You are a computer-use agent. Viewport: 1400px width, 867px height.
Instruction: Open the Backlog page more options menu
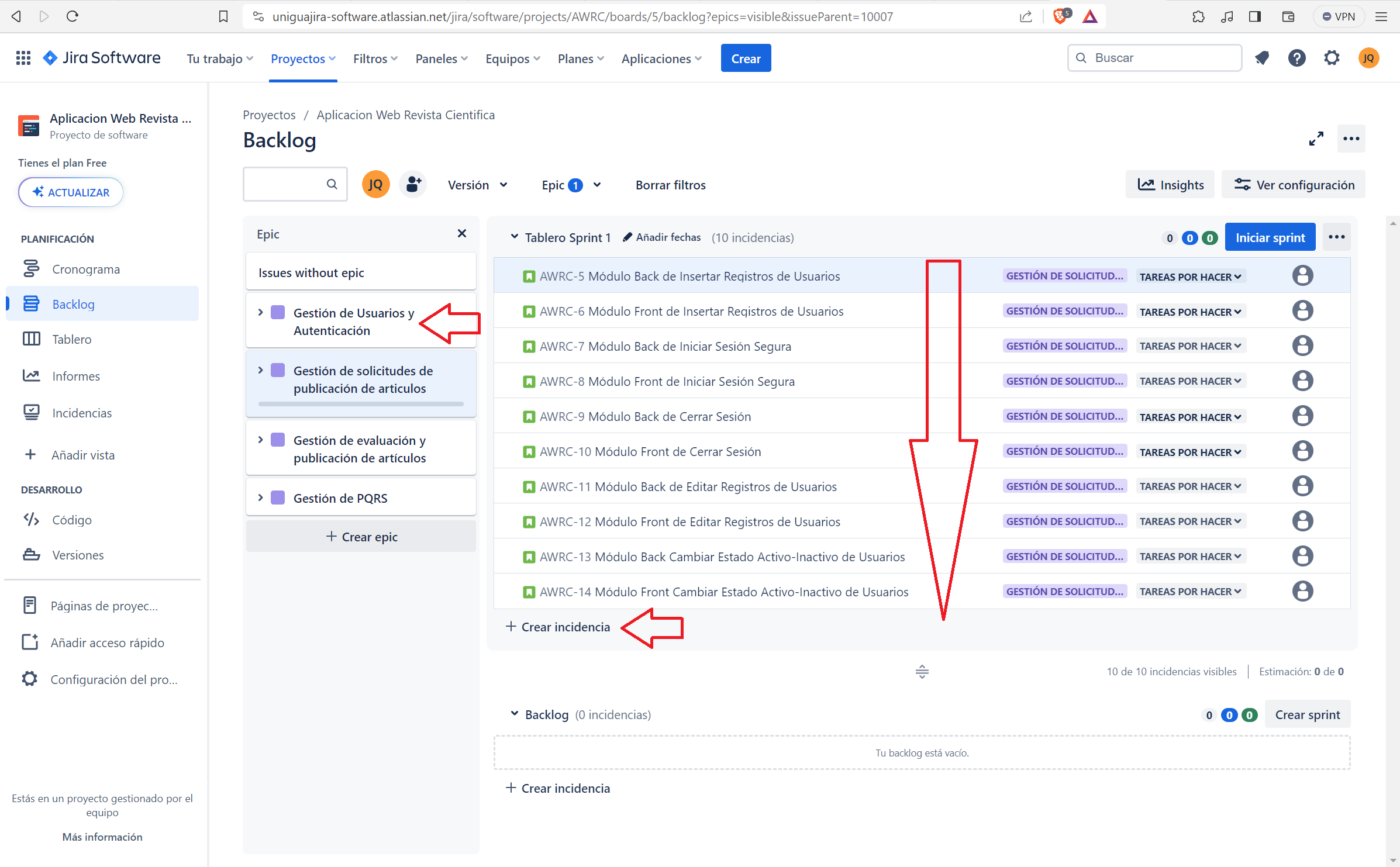[1351, 139]
